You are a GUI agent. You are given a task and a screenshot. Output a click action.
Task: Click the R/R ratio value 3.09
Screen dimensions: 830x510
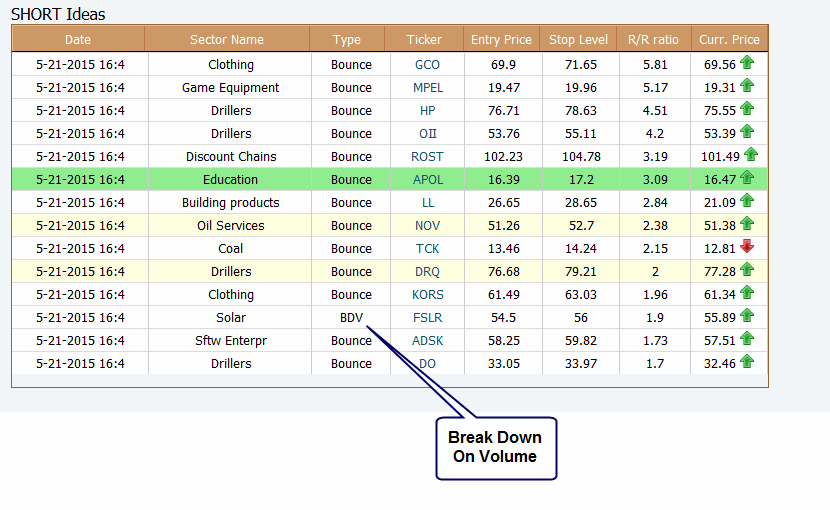(655, 180)
